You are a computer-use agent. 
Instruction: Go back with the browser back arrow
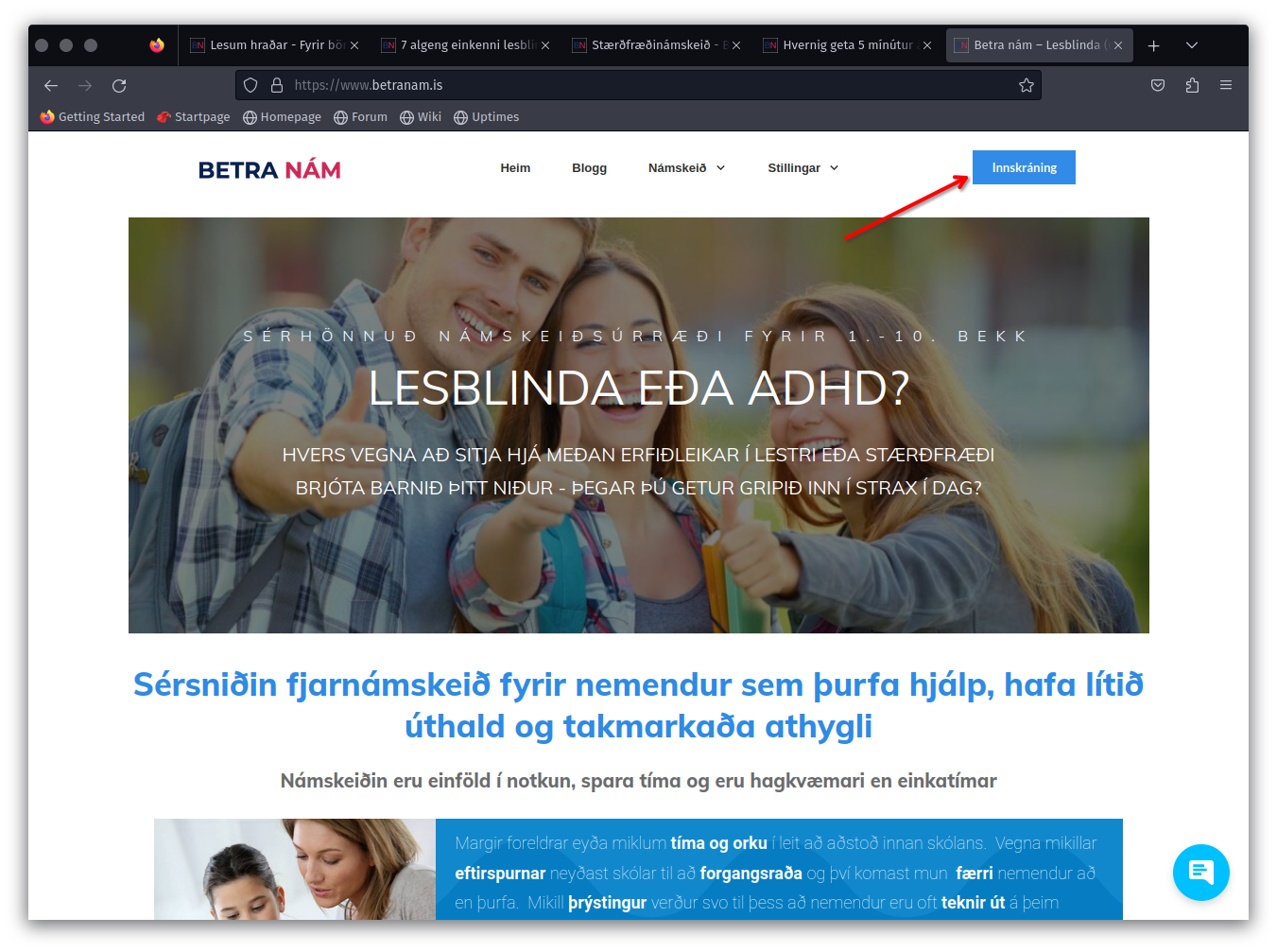(x=51, y=85)
